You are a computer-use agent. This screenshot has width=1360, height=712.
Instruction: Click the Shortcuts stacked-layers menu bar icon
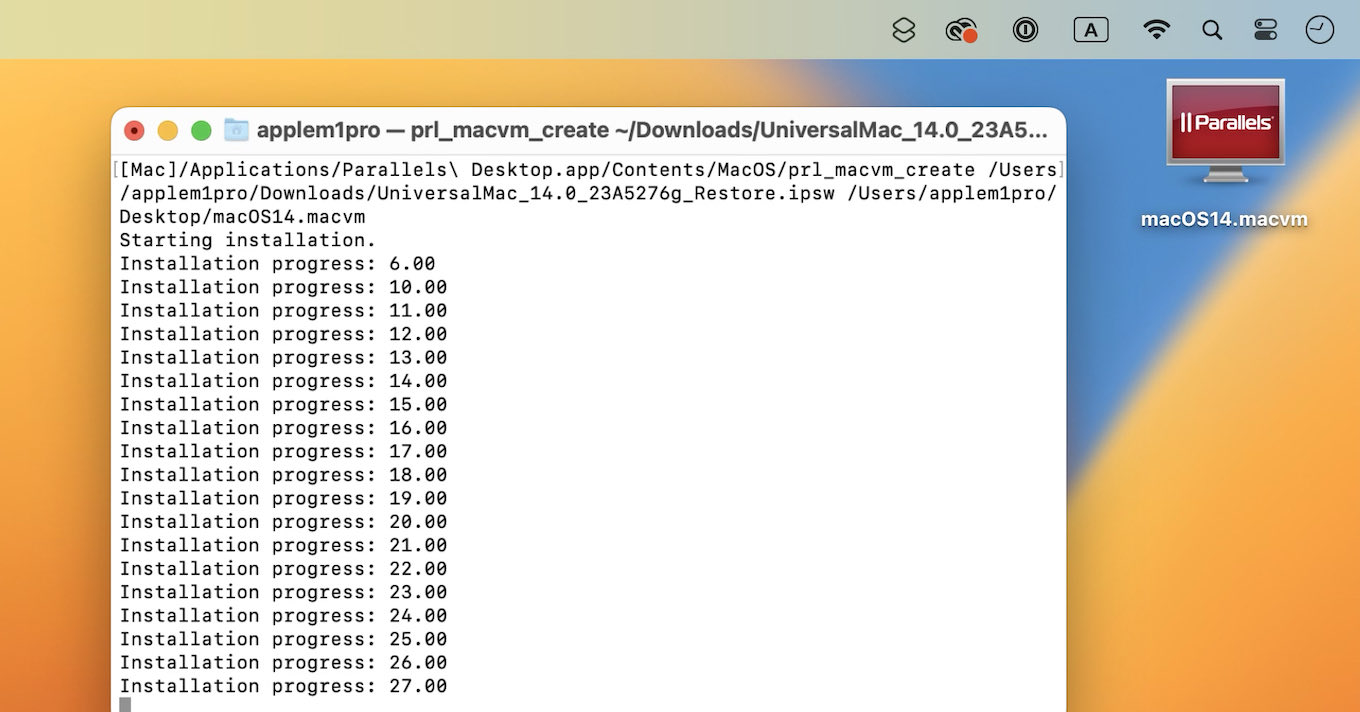[903, 29]
